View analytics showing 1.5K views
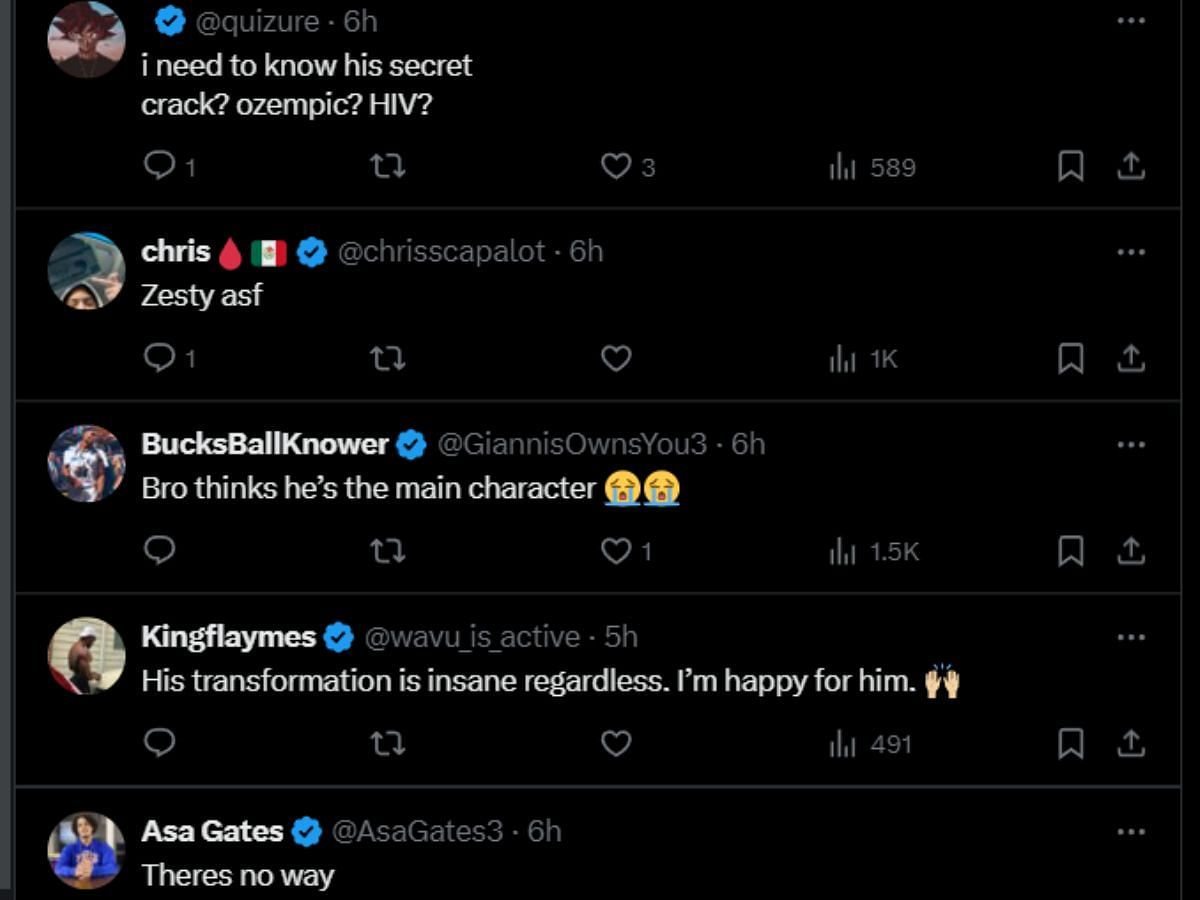 pyautogui.click(x=874, y=551)
